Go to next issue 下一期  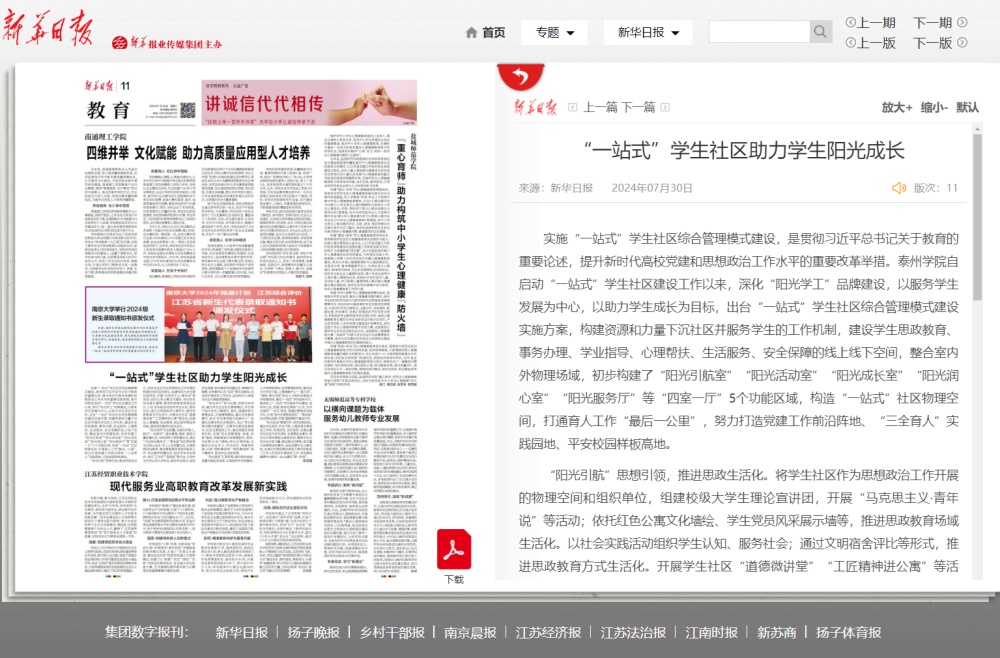(x=939, y=22)
